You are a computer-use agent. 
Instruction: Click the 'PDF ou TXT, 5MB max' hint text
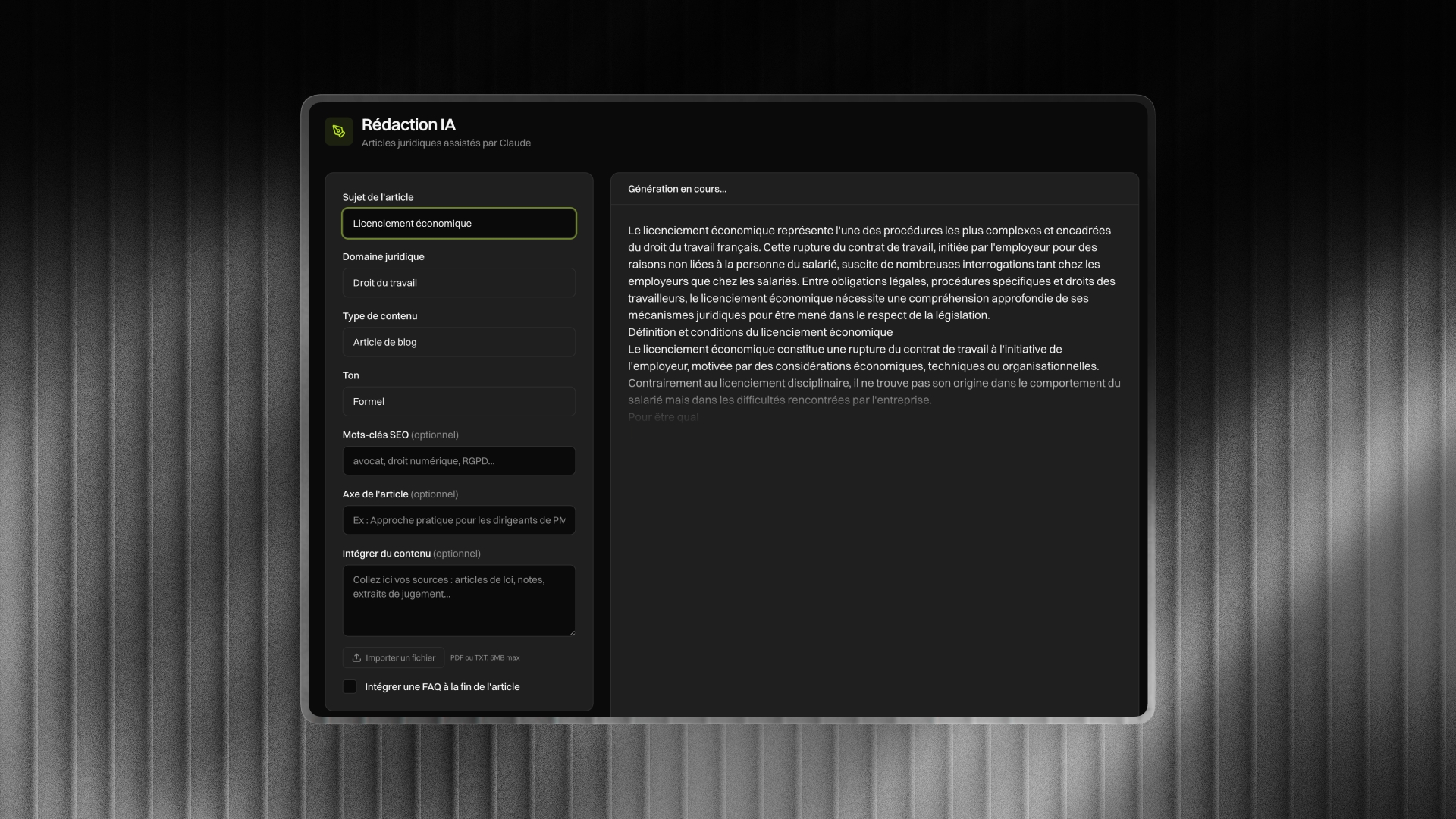(485, 658)
